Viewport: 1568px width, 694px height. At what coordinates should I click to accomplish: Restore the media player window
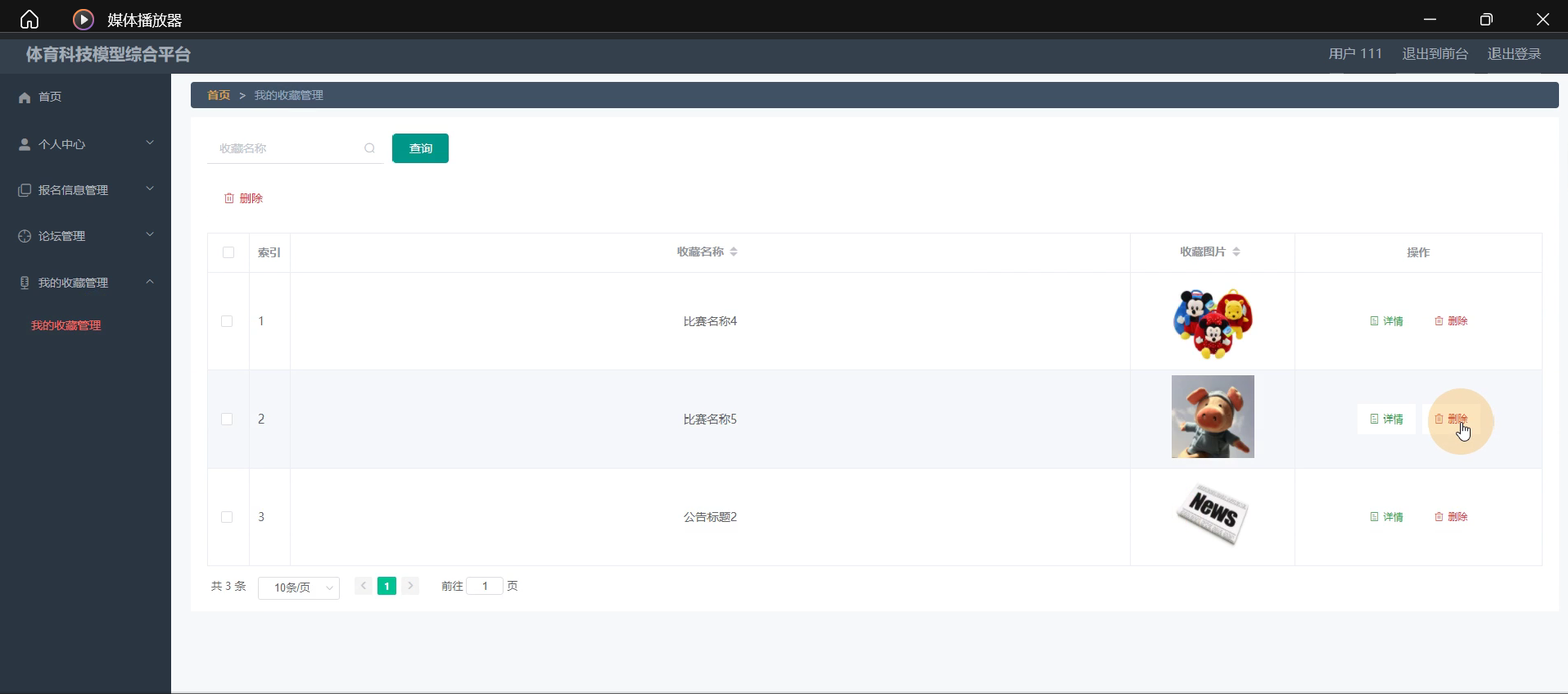(1486, 19)
